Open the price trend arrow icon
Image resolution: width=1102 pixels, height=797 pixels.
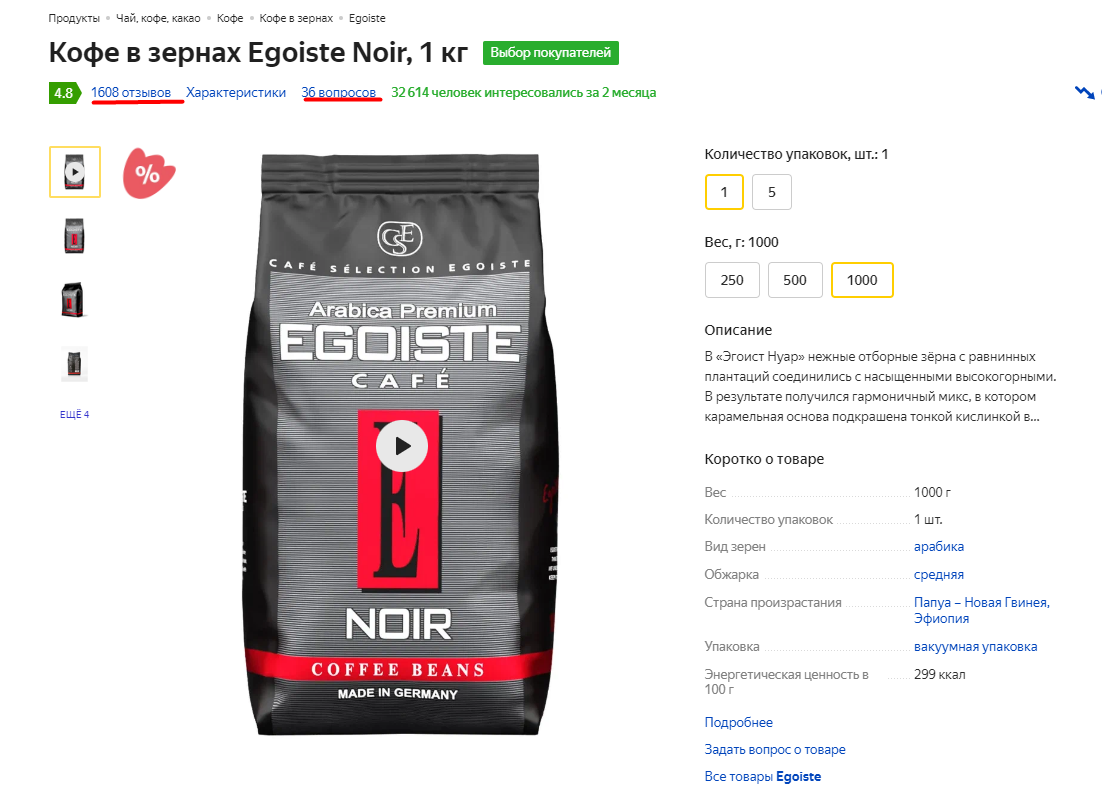1085,92
